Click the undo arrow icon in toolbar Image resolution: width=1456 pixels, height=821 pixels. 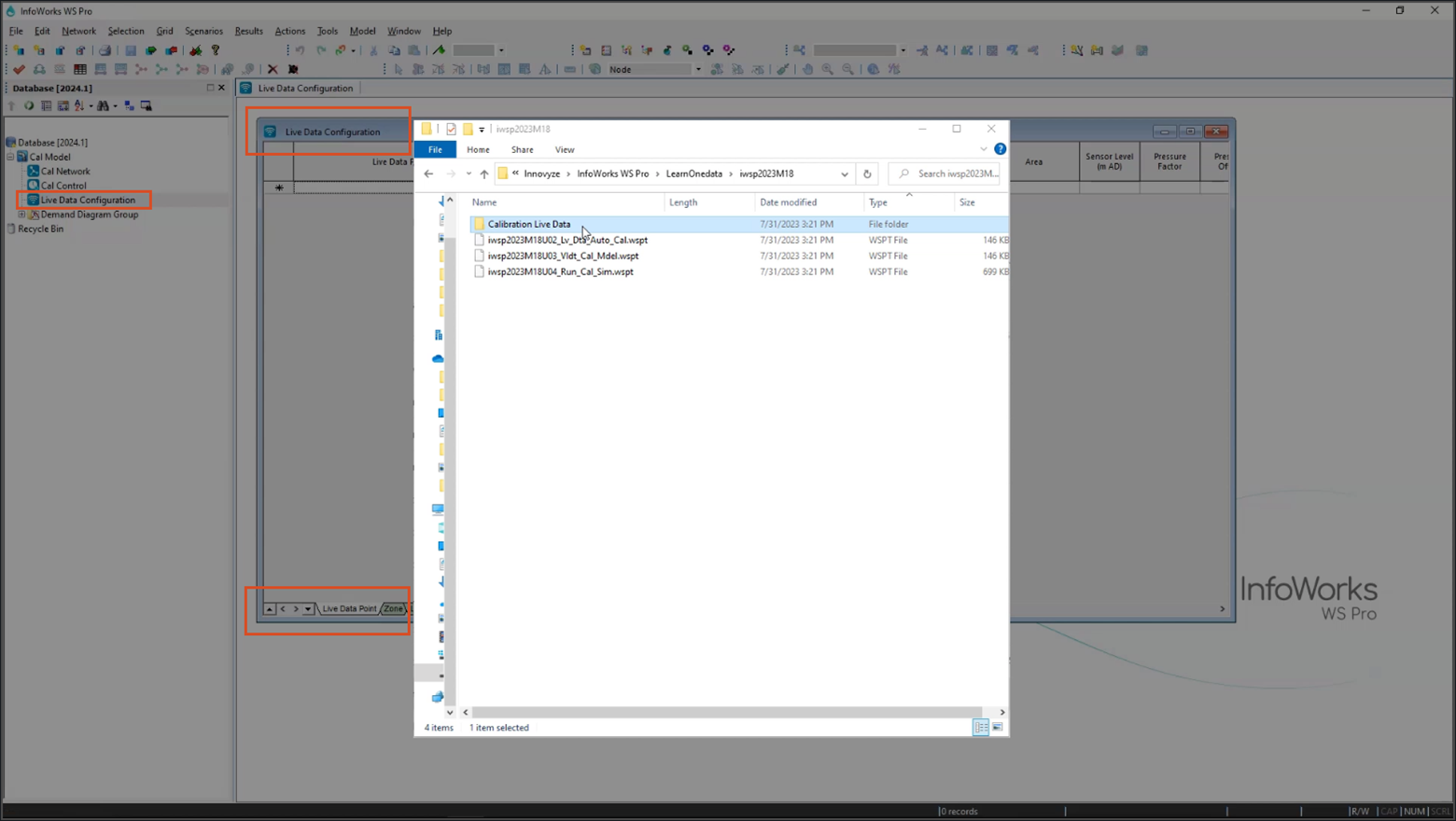tap(300, 50)
